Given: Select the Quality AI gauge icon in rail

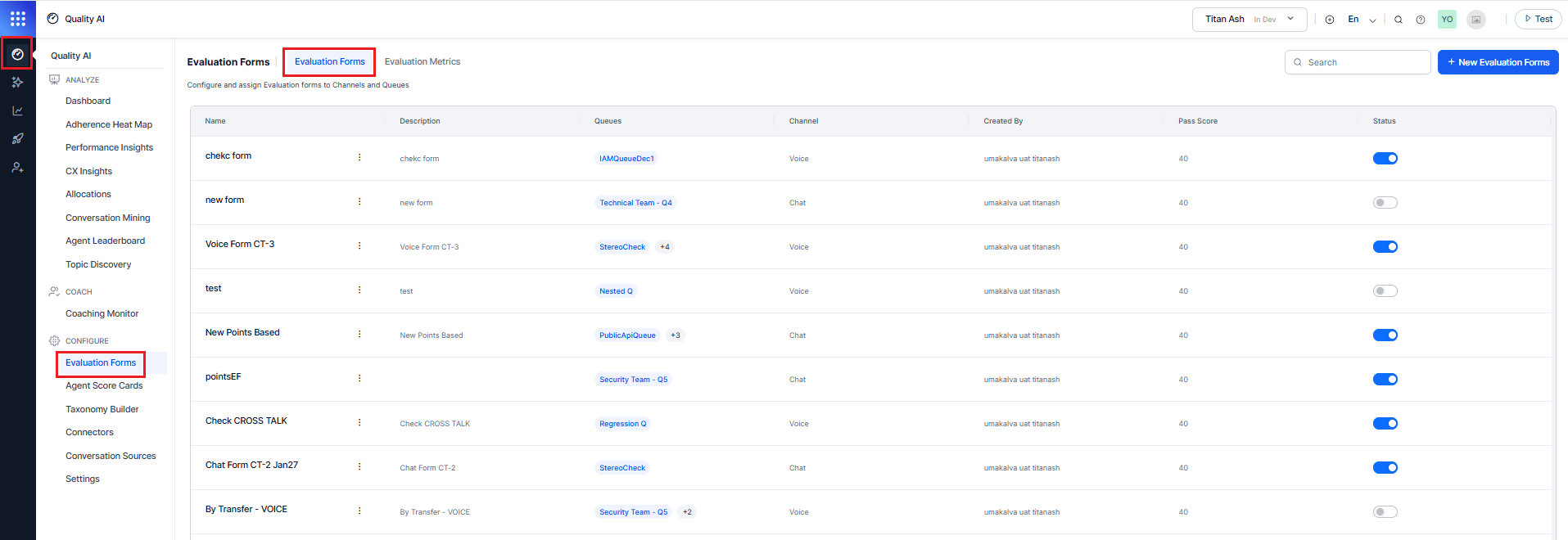Looking at the screenshot, I should pos(17,54).
